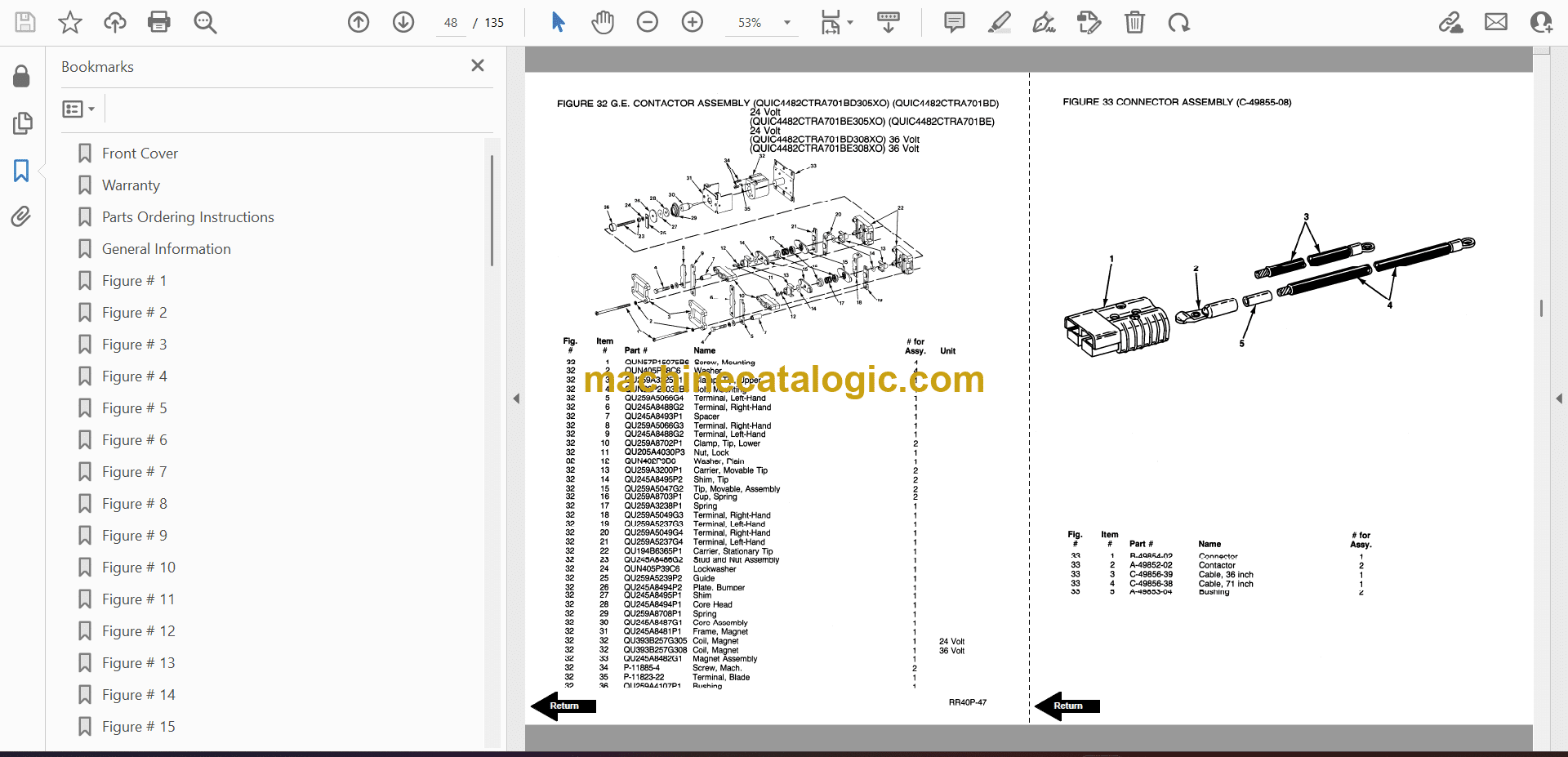Click the bookmarks panel scrollbar thumb
Screen dimensions: 1568x757
coord(492,210)
